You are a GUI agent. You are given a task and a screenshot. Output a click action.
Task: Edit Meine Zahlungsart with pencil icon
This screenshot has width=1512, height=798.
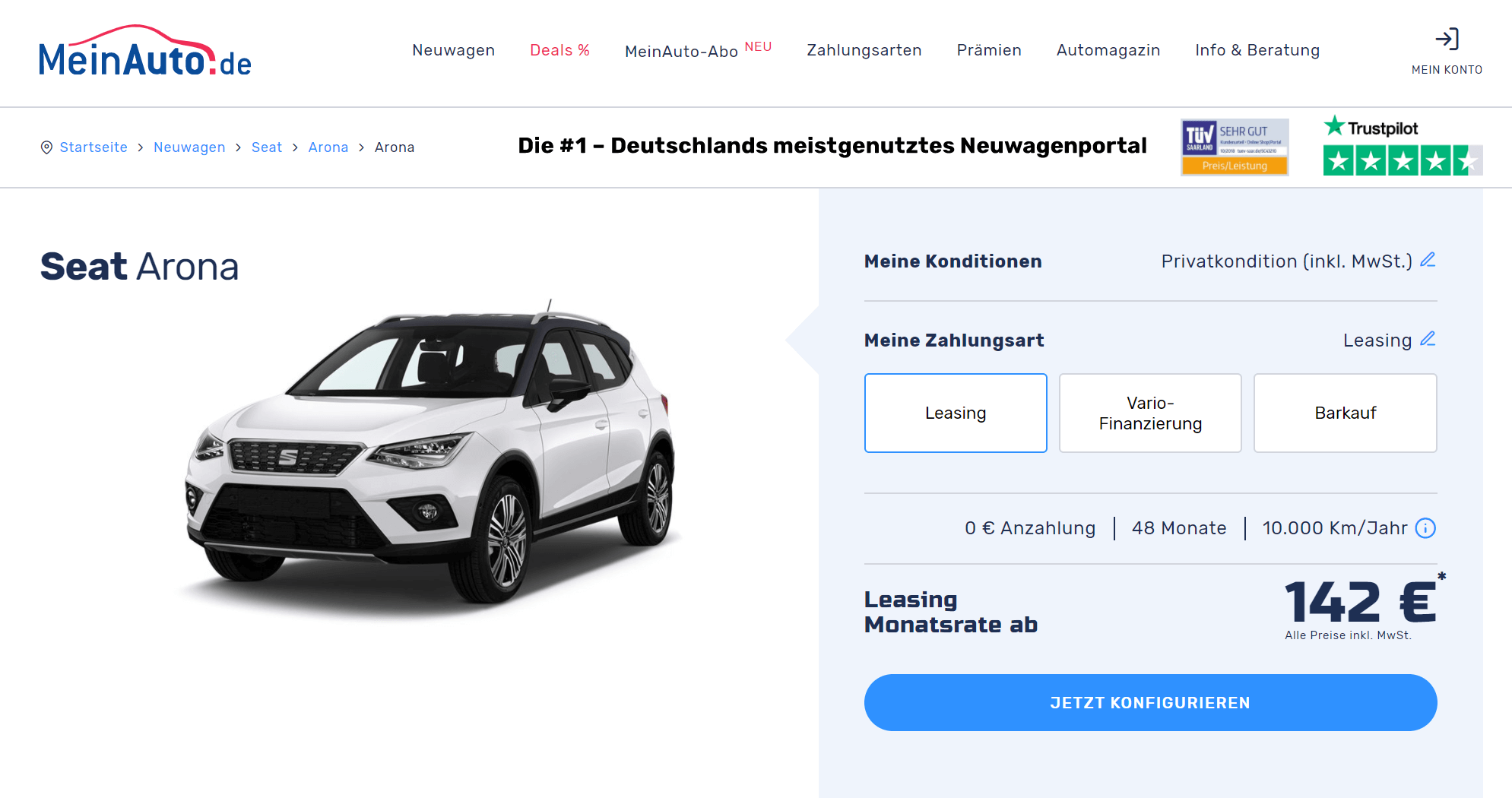[1428, 339]
